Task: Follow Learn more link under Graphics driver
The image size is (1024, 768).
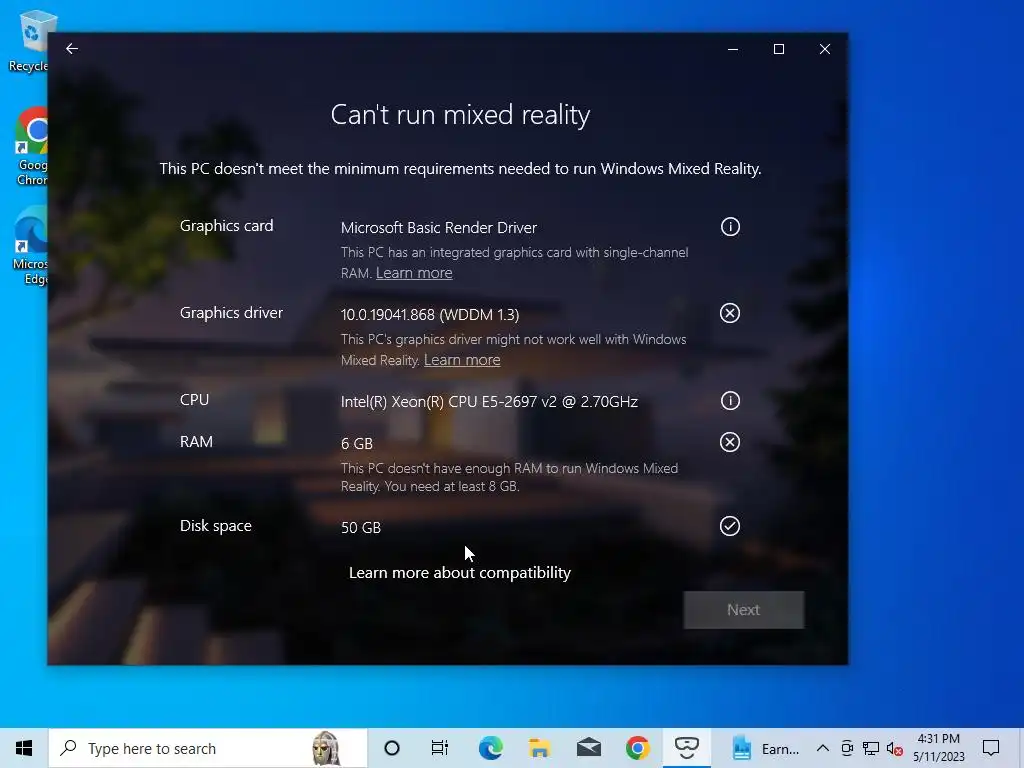Action: pos(462,360)
